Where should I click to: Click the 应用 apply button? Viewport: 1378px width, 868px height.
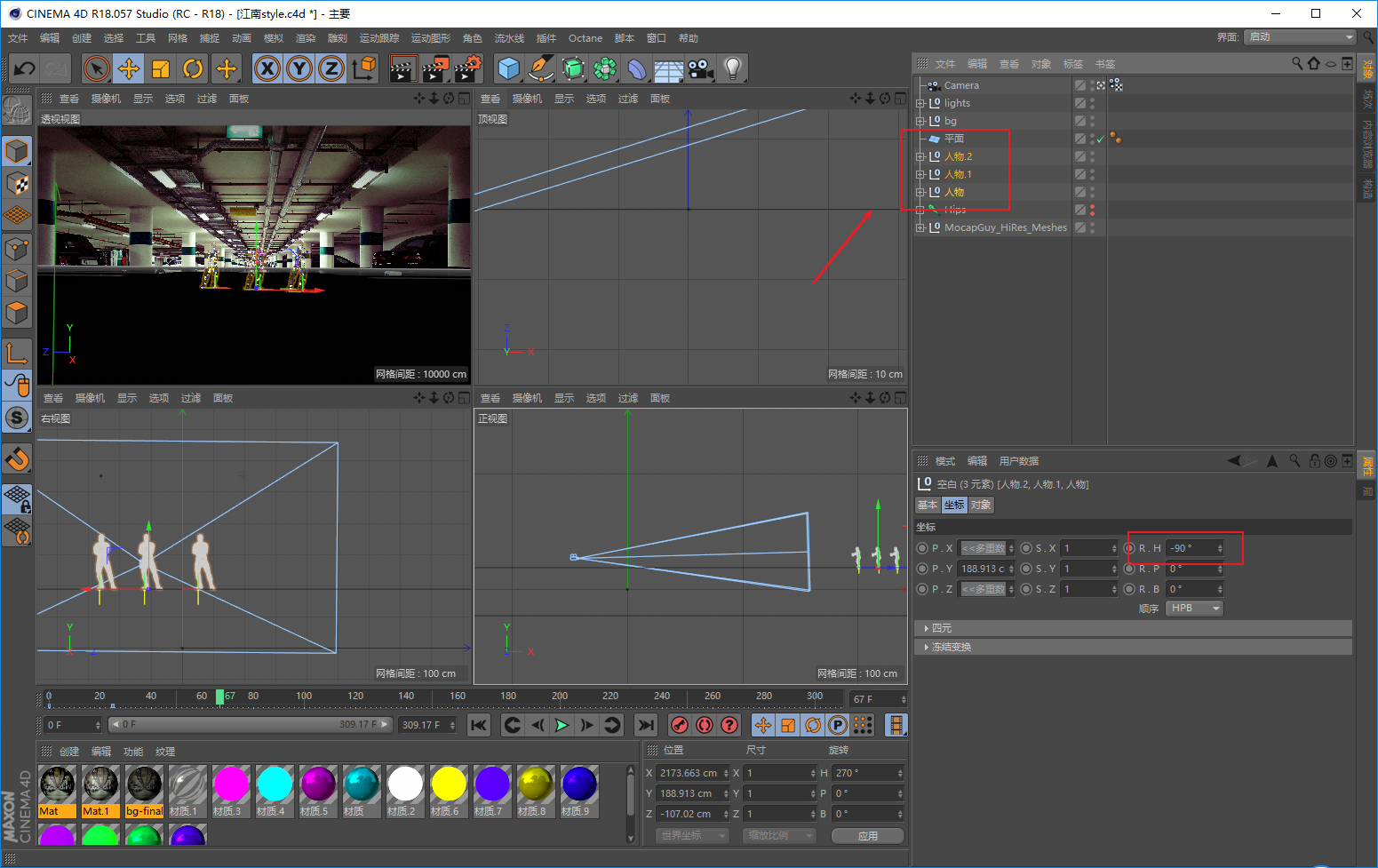(868, 836)
